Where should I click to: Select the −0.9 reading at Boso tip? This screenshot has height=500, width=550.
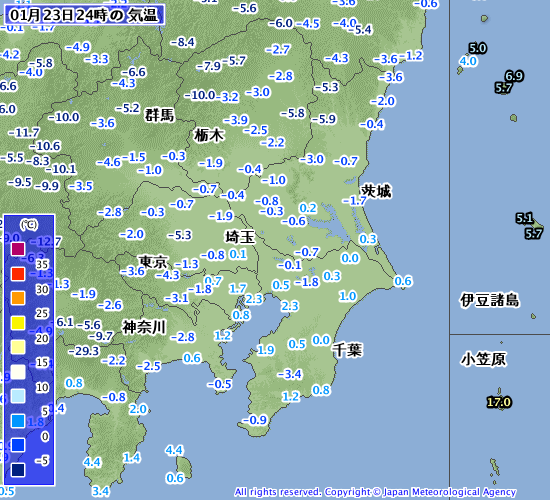tap(255, 420)
